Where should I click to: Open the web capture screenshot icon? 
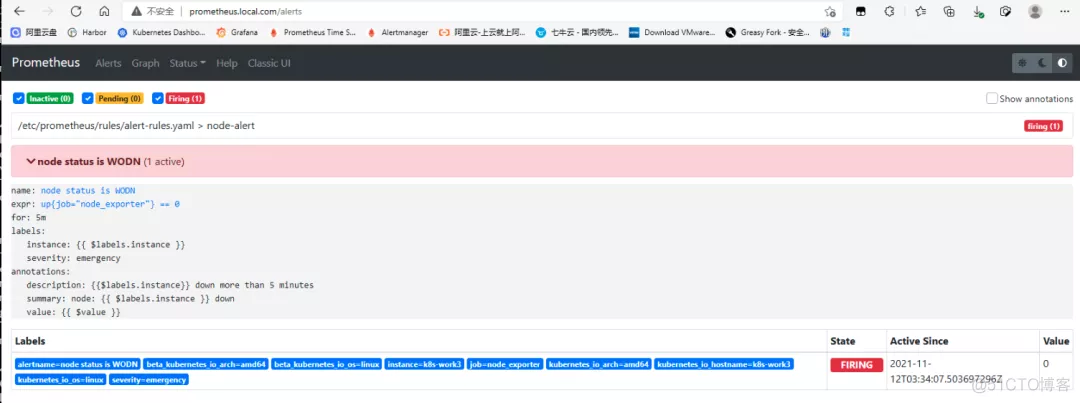click(x=1006, y=11)
